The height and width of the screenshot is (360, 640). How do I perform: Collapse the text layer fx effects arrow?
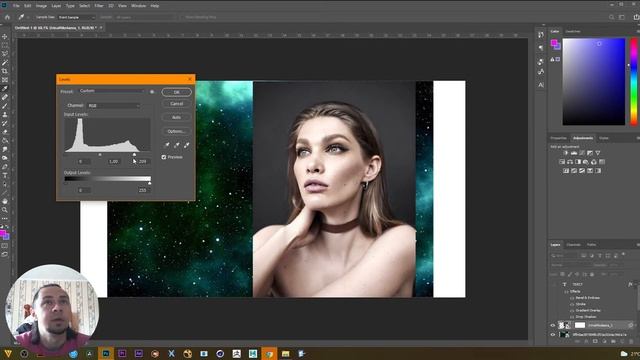[x=636, y=284]
